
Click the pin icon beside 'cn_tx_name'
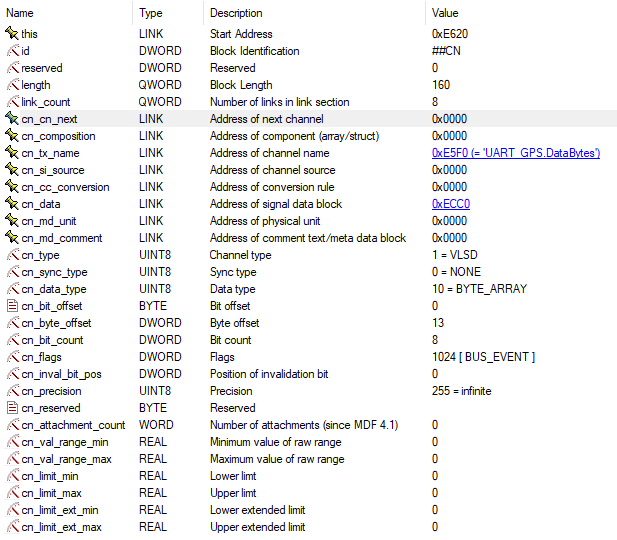tap(12, 153)
